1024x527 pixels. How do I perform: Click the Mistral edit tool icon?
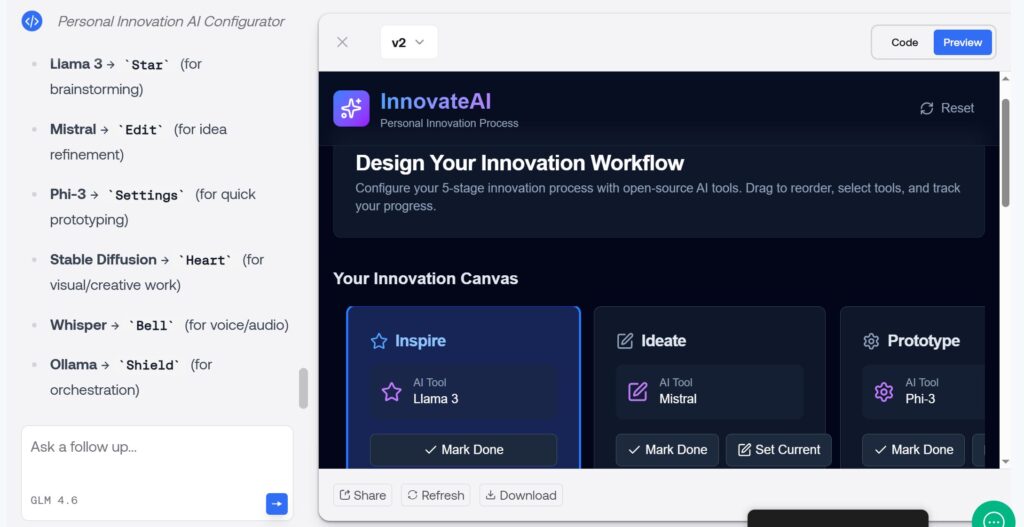coord(637,391)
